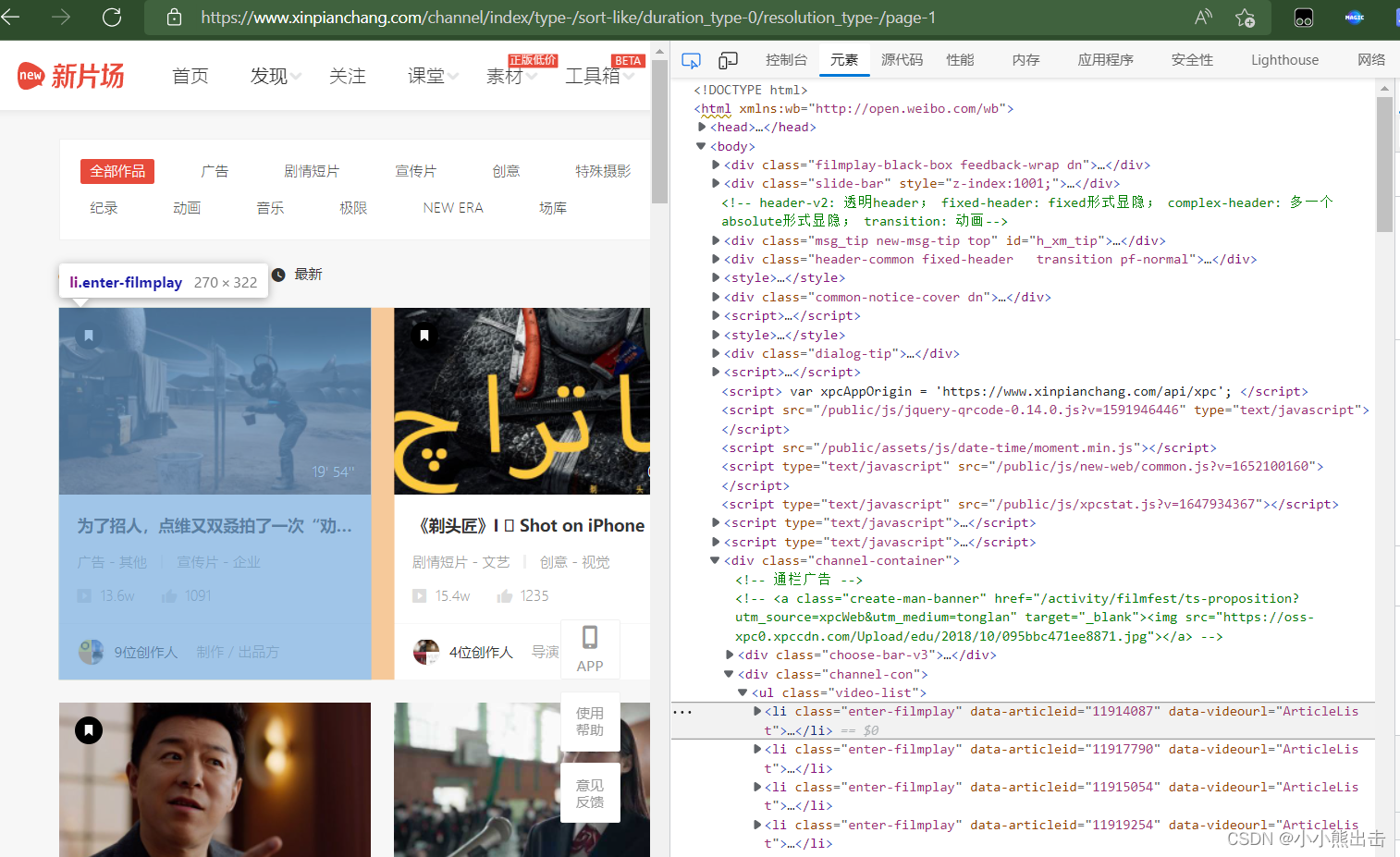Switch to the 性能 DevTools tab

[960, 60]
